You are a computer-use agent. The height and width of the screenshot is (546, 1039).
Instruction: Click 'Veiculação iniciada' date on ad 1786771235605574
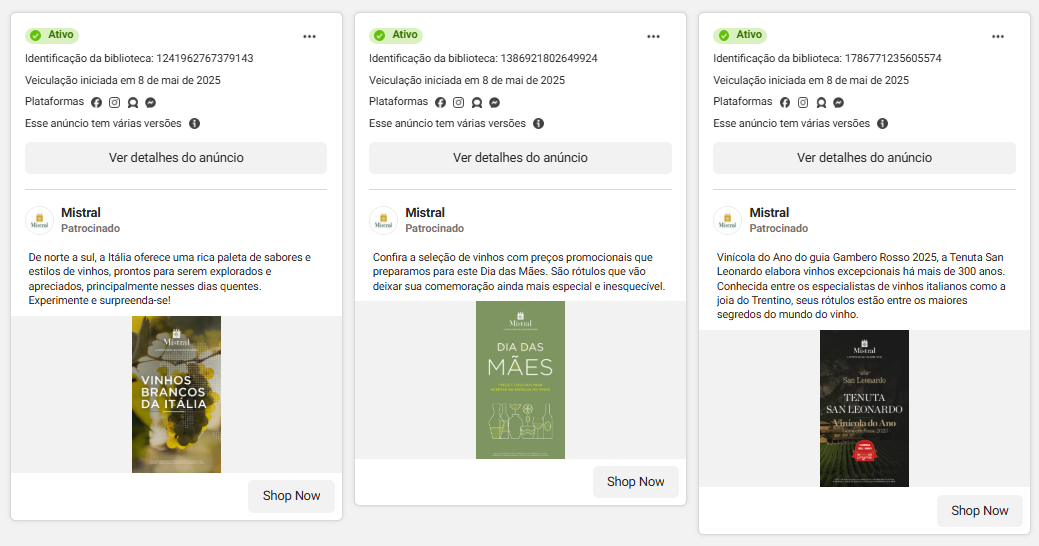[x=811, y=80]
